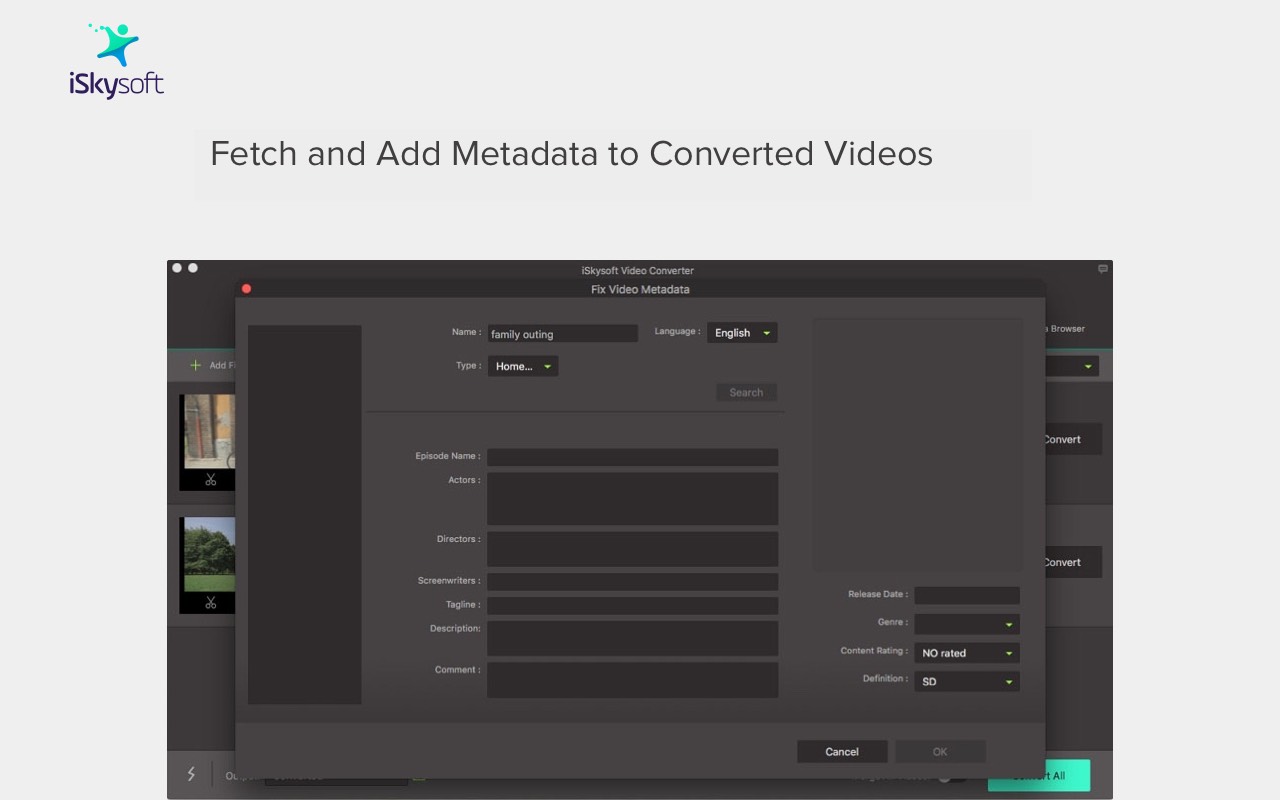Open the Definition dropdown showing SD

[x=967, y=682]
